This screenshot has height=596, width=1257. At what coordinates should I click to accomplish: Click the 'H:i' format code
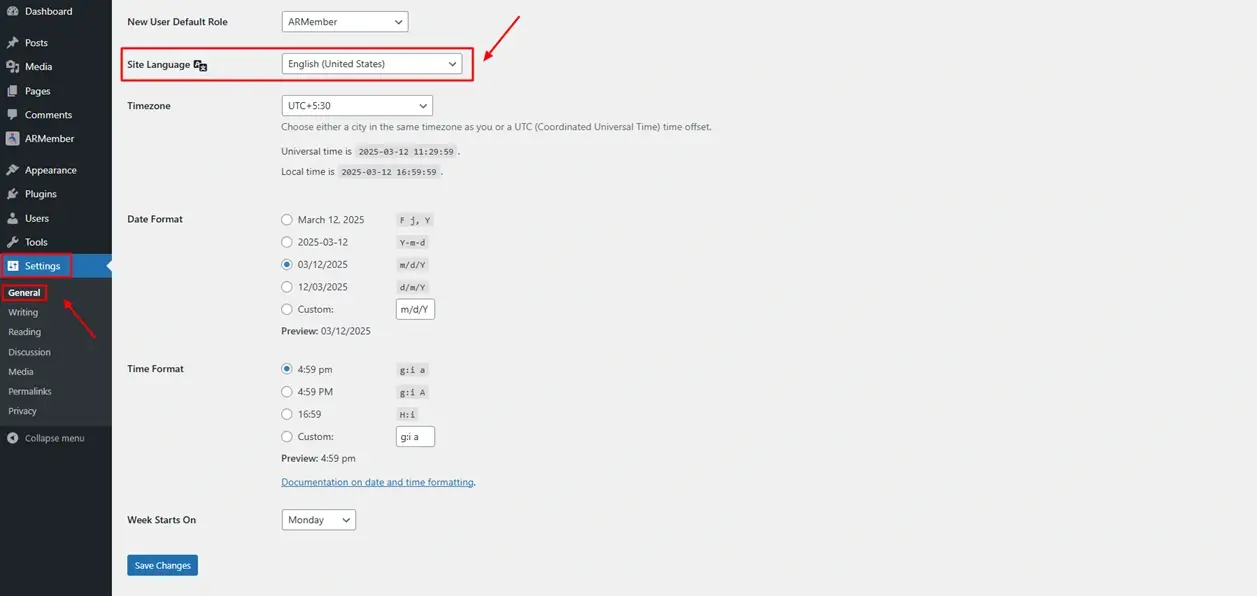point(408,414)
